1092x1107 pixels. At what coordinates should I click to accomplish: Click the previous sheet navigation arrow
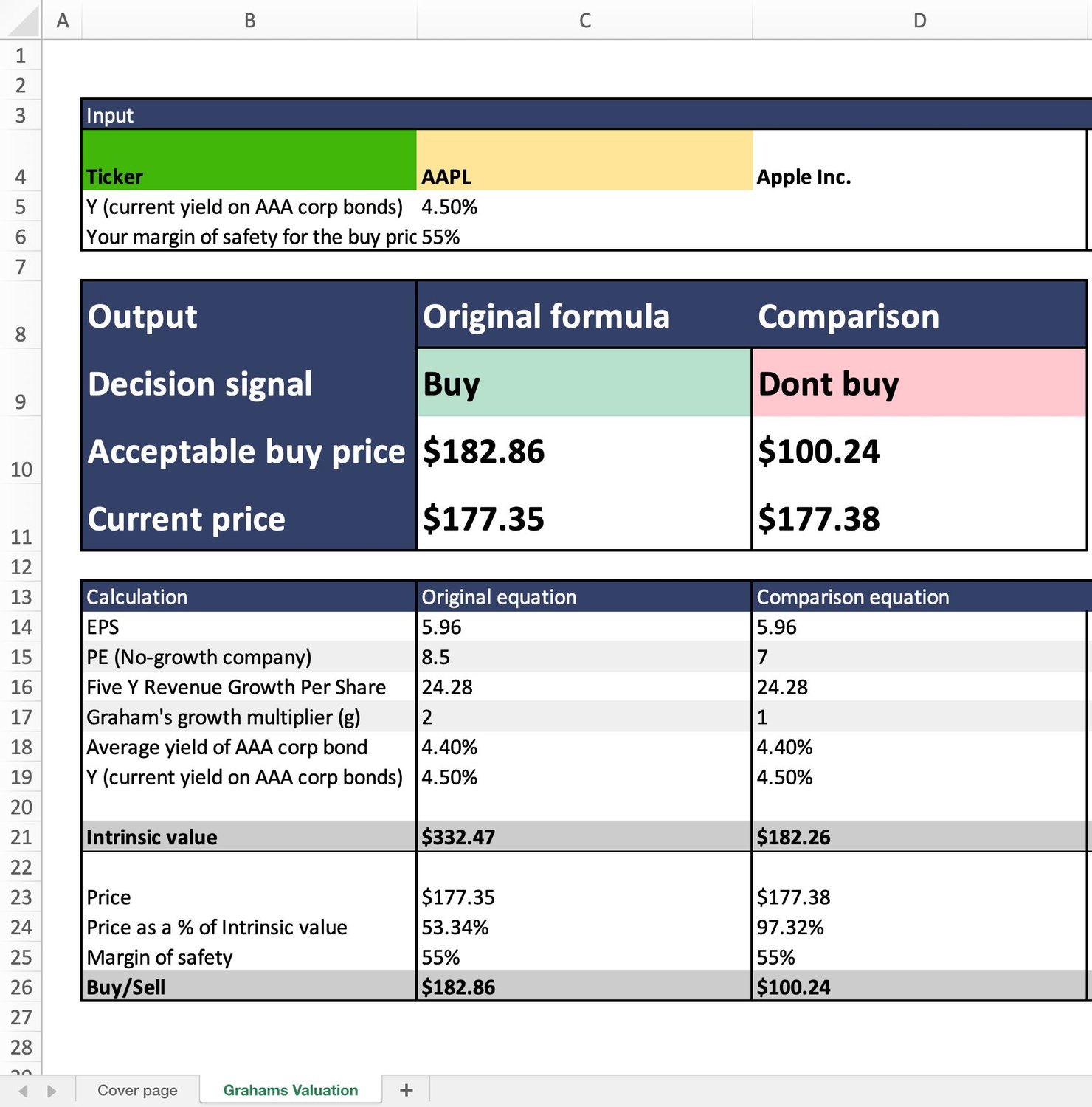(23, 1091)
